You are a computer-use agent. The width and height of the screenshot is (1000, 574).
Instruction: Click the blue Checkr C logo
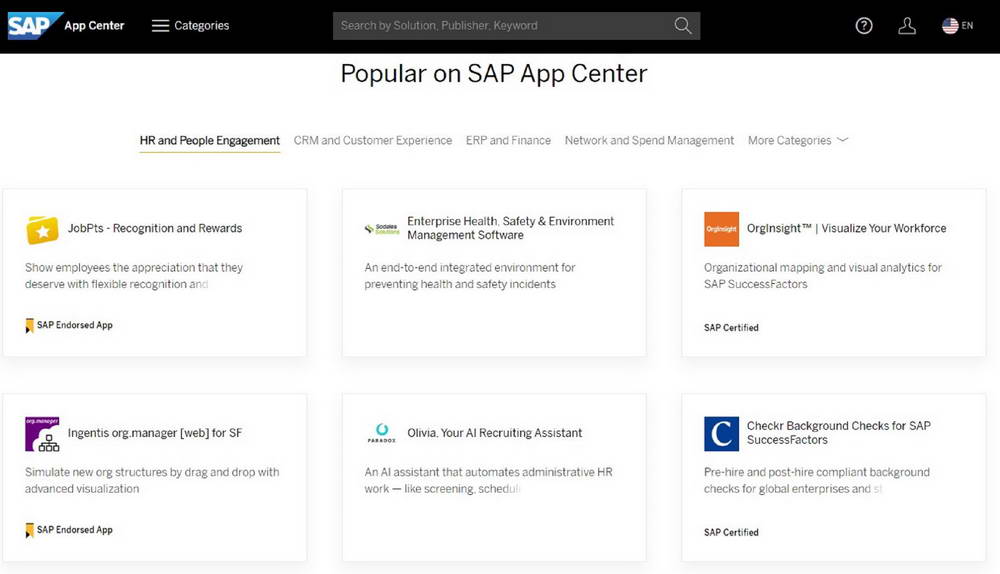pos(721,434)
